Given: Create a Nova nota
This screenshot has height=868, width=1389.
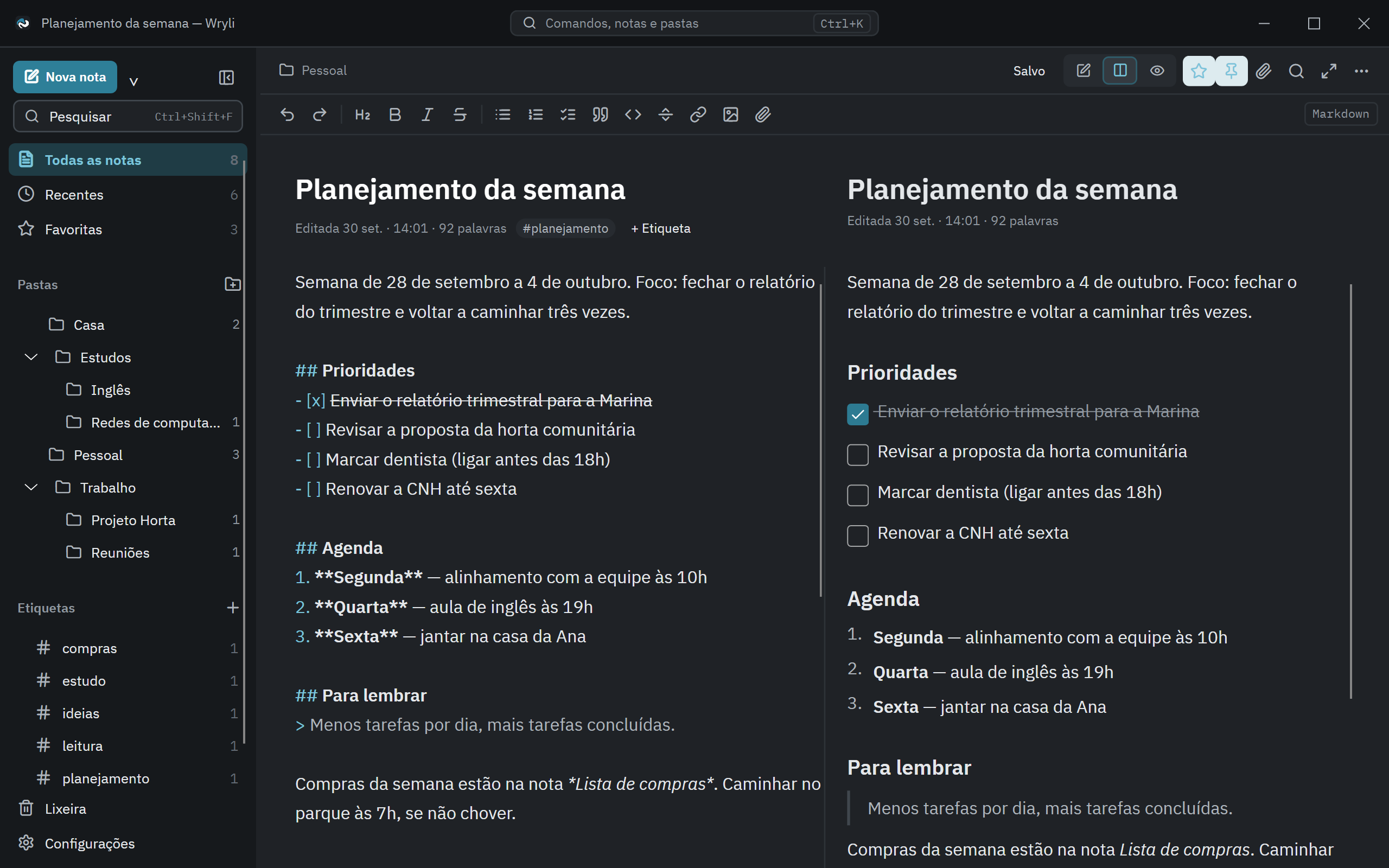Looking at the screenshot, I should [65, 77].
